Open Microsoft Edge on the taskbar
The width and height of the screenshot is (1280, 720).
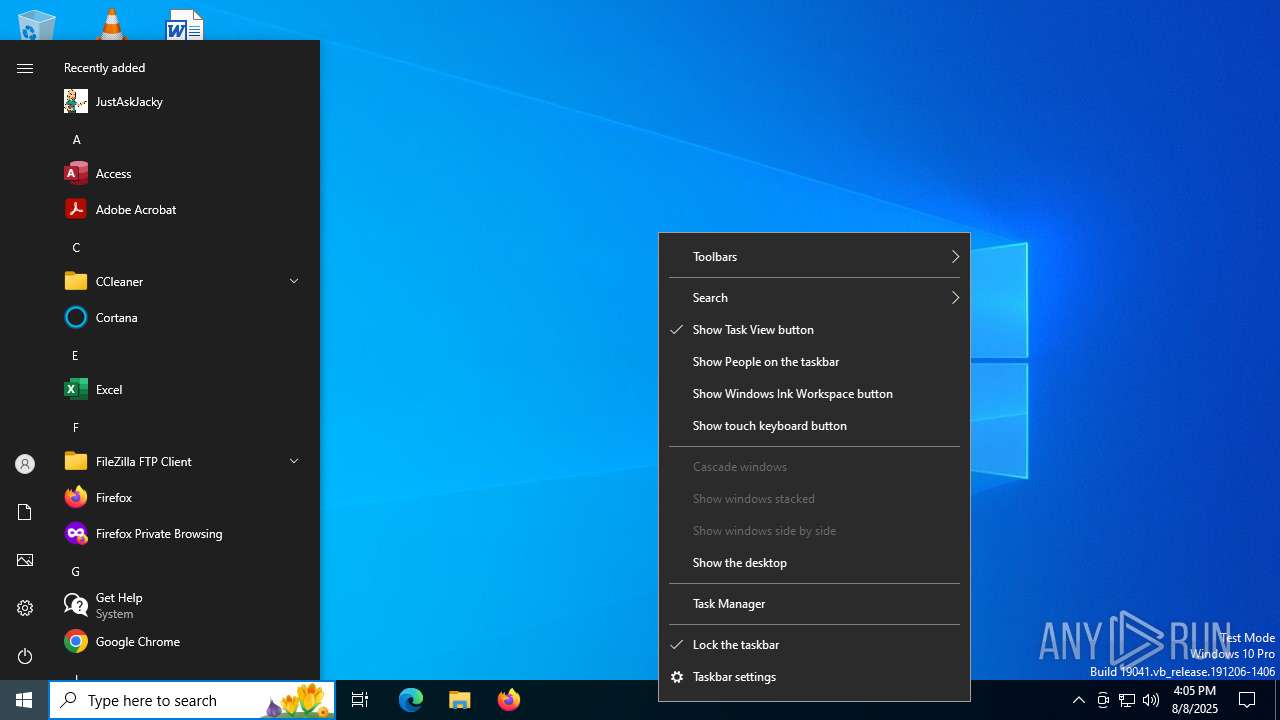[411, 700]
